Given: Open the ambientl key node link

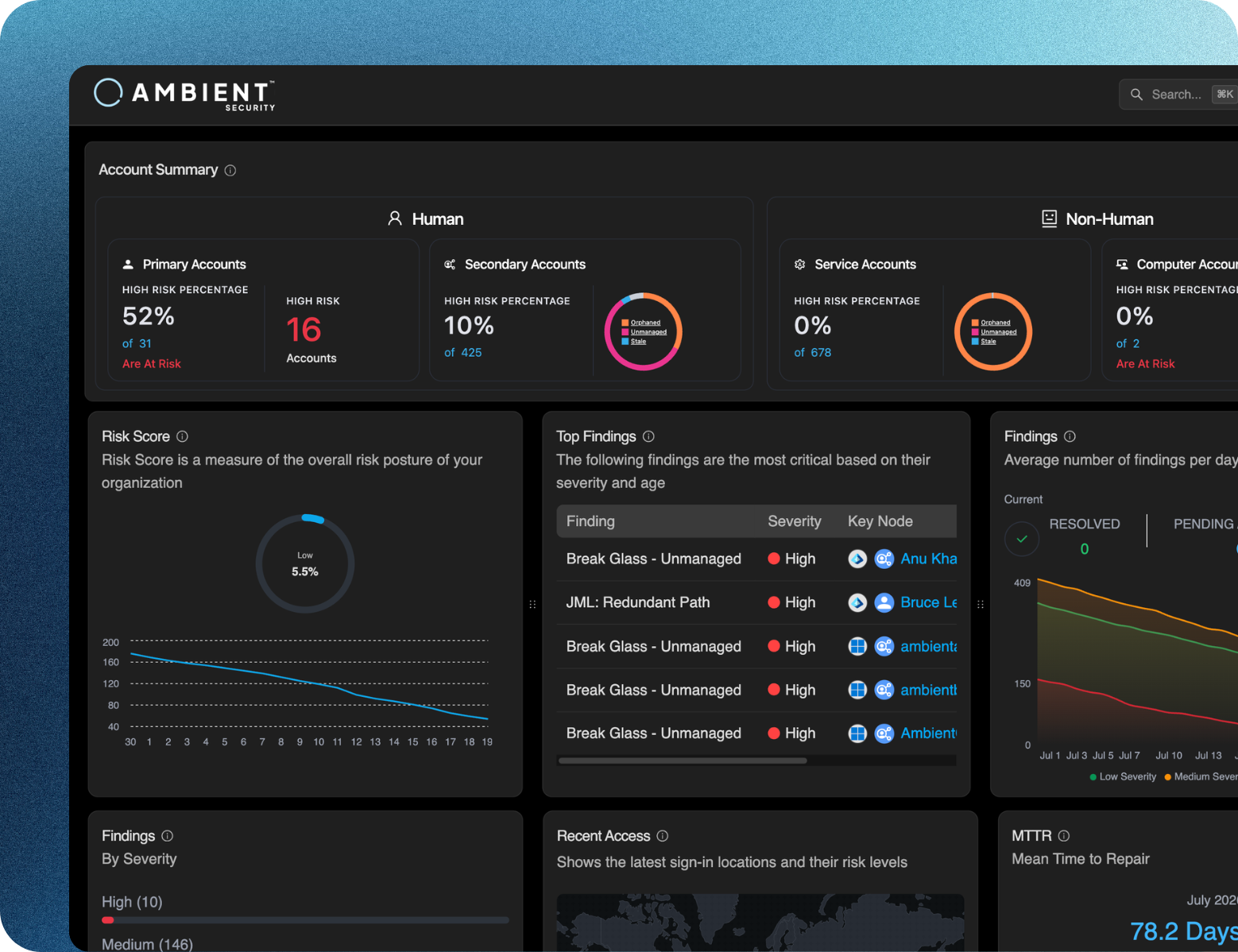Looking at the screenshot, I should (x=928, y=690).
